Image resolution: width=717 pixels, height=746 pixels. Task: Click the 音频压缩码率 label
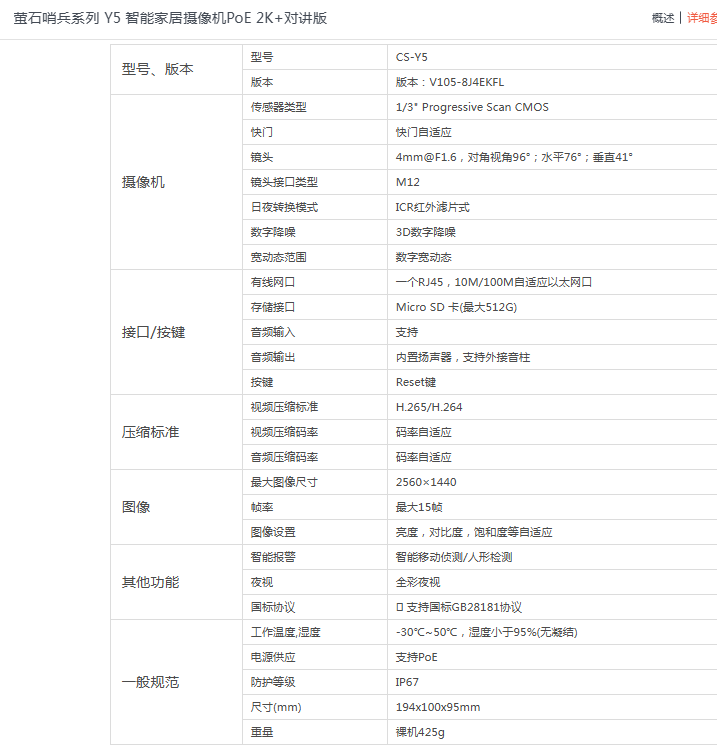284,457
